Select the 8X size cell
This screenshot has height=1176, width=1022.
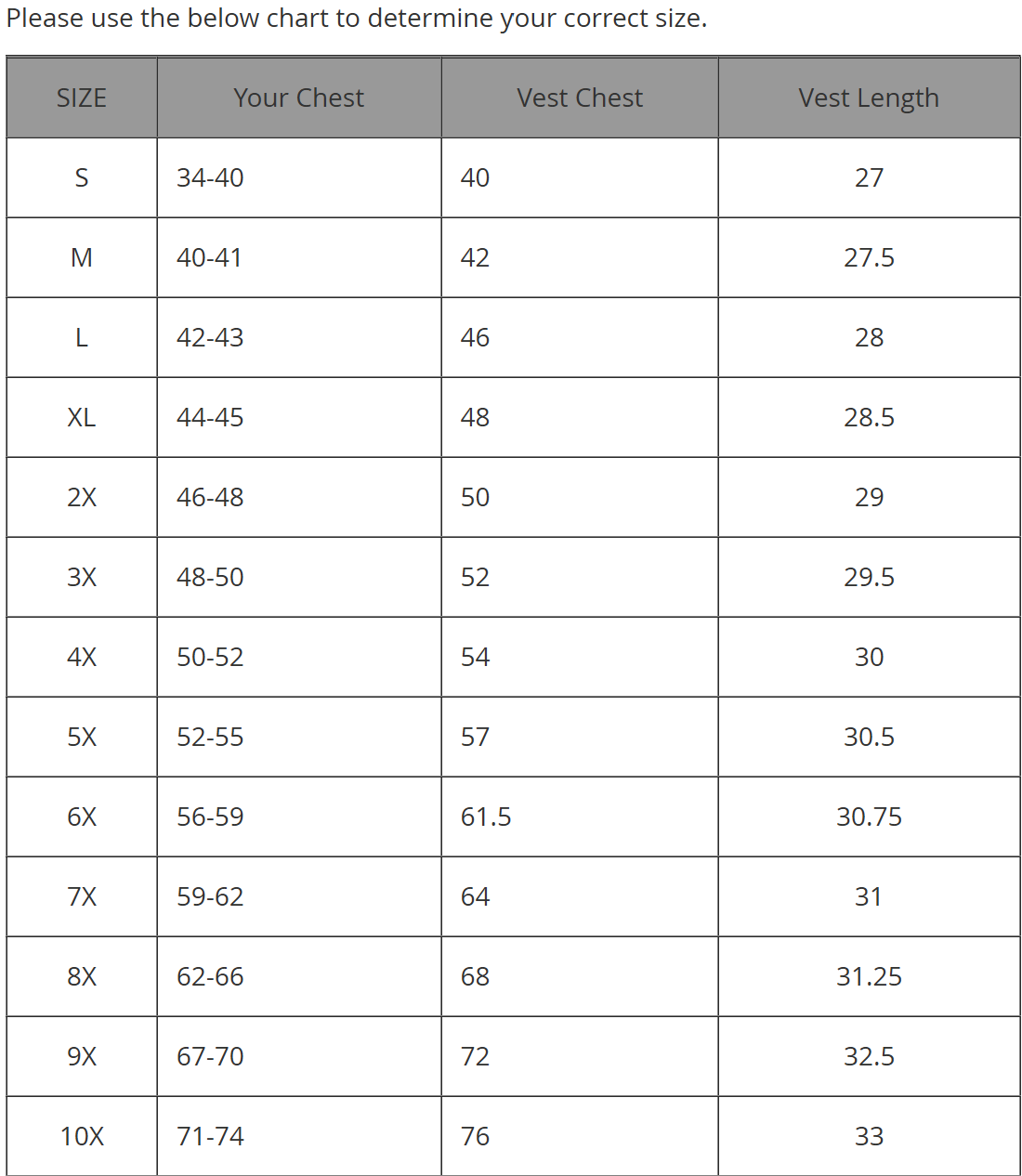click(x=82, y=976)
